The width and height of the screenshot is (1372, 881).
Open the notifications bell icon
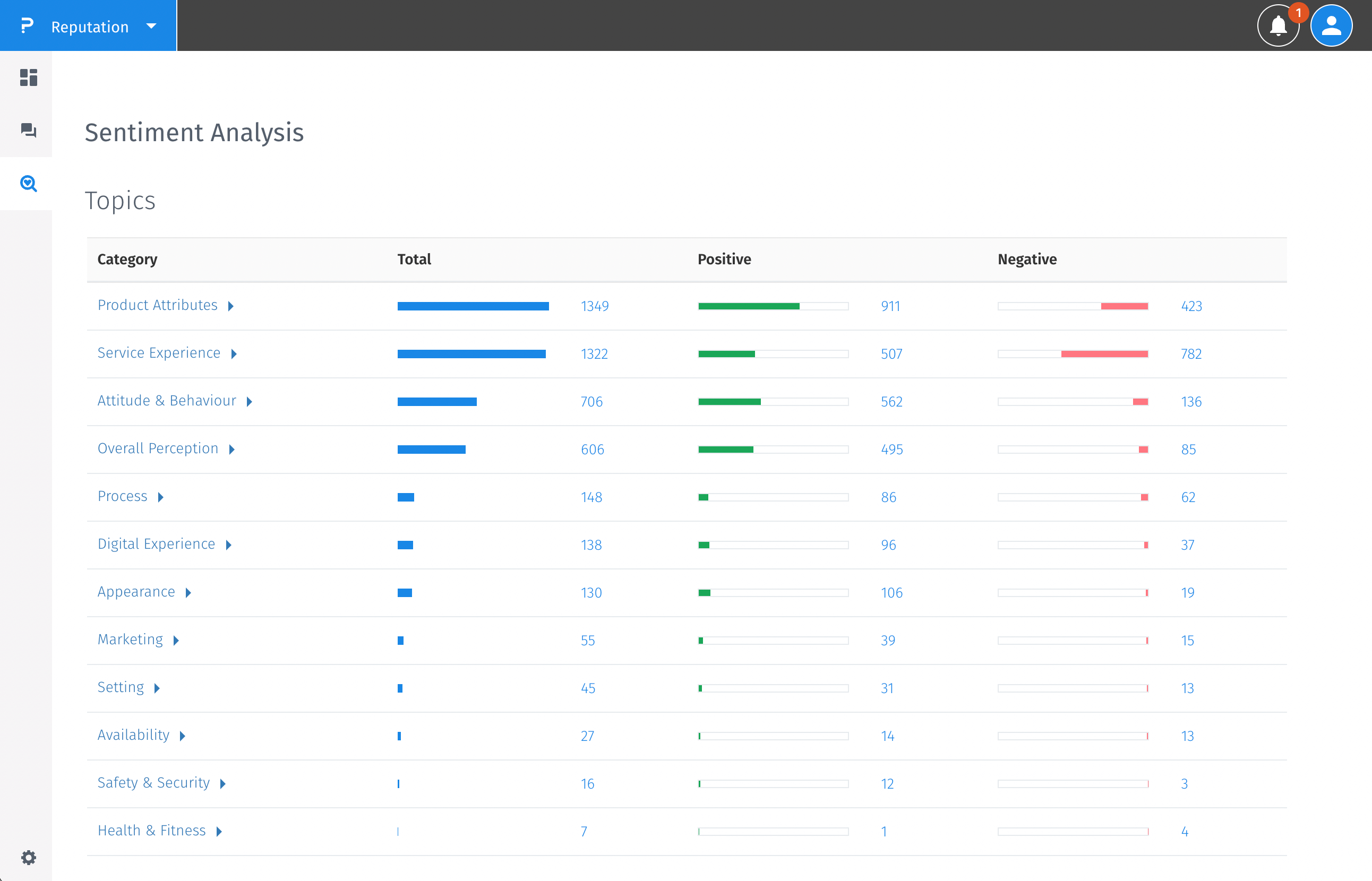pyautogui.click(x=1277, y=26)
